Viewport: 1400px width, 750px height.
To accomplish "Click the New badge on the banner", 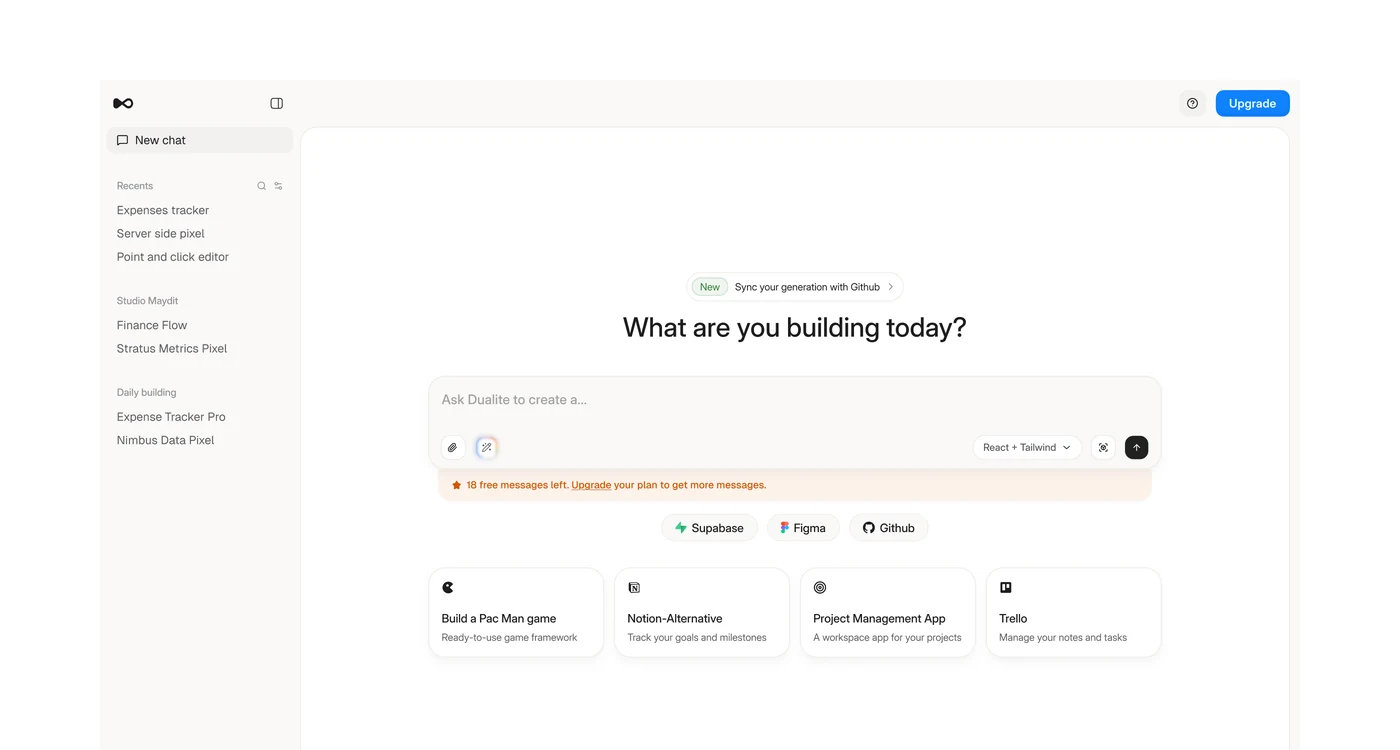I will click(710, 287).
